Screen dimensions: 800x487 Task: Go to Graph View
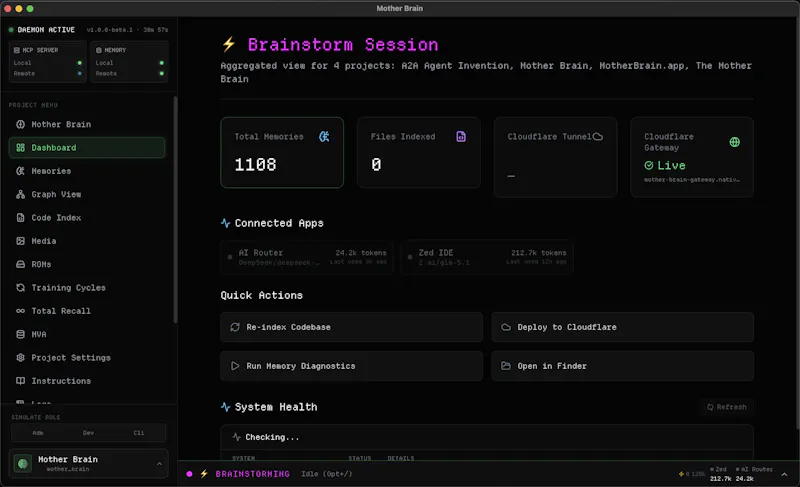tap(87, 194)
